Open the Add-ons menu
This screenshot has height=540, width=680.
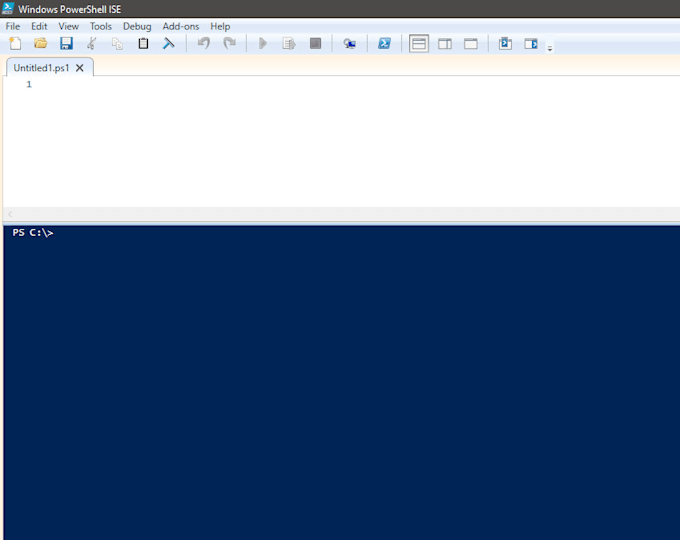[x=181, y=26]
